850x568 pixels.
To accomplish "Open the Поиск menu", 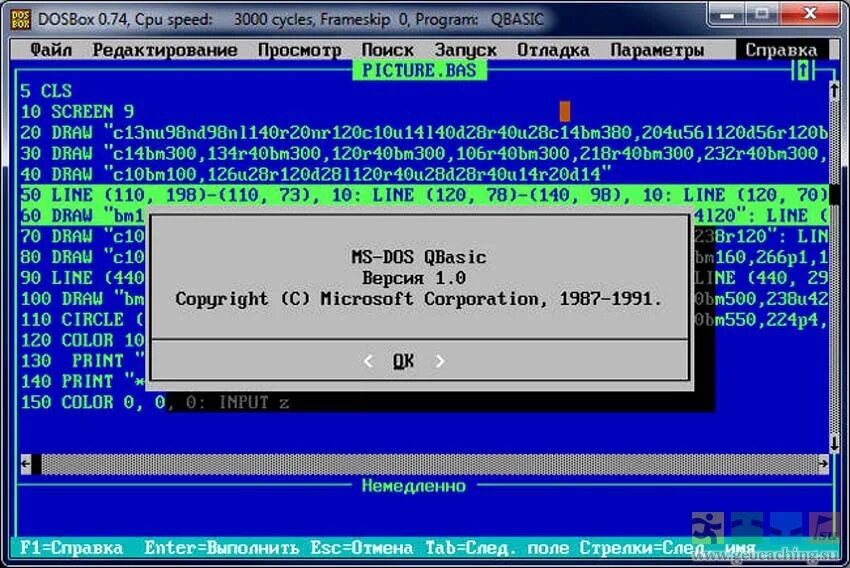I will point(387,50).
